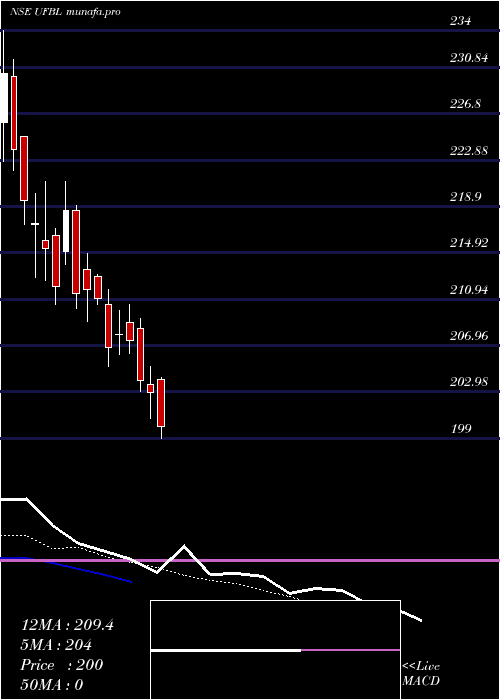Click the 226.8 price axis label

(x=465, y=104)
